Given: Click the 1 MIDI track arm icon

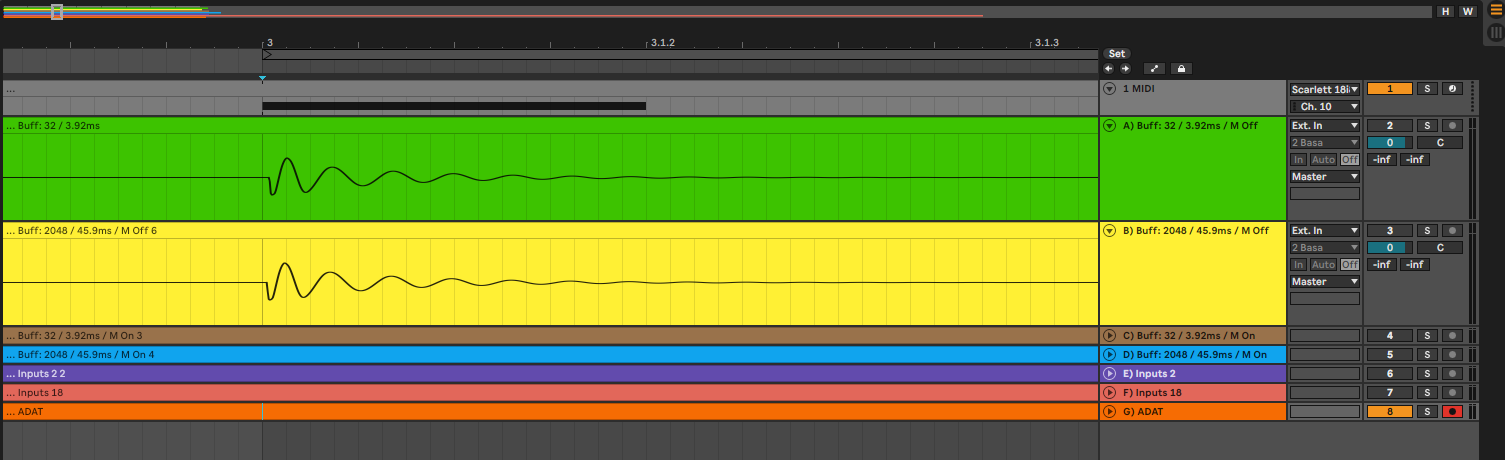Looking at the screenshot, I should 1452,89.
